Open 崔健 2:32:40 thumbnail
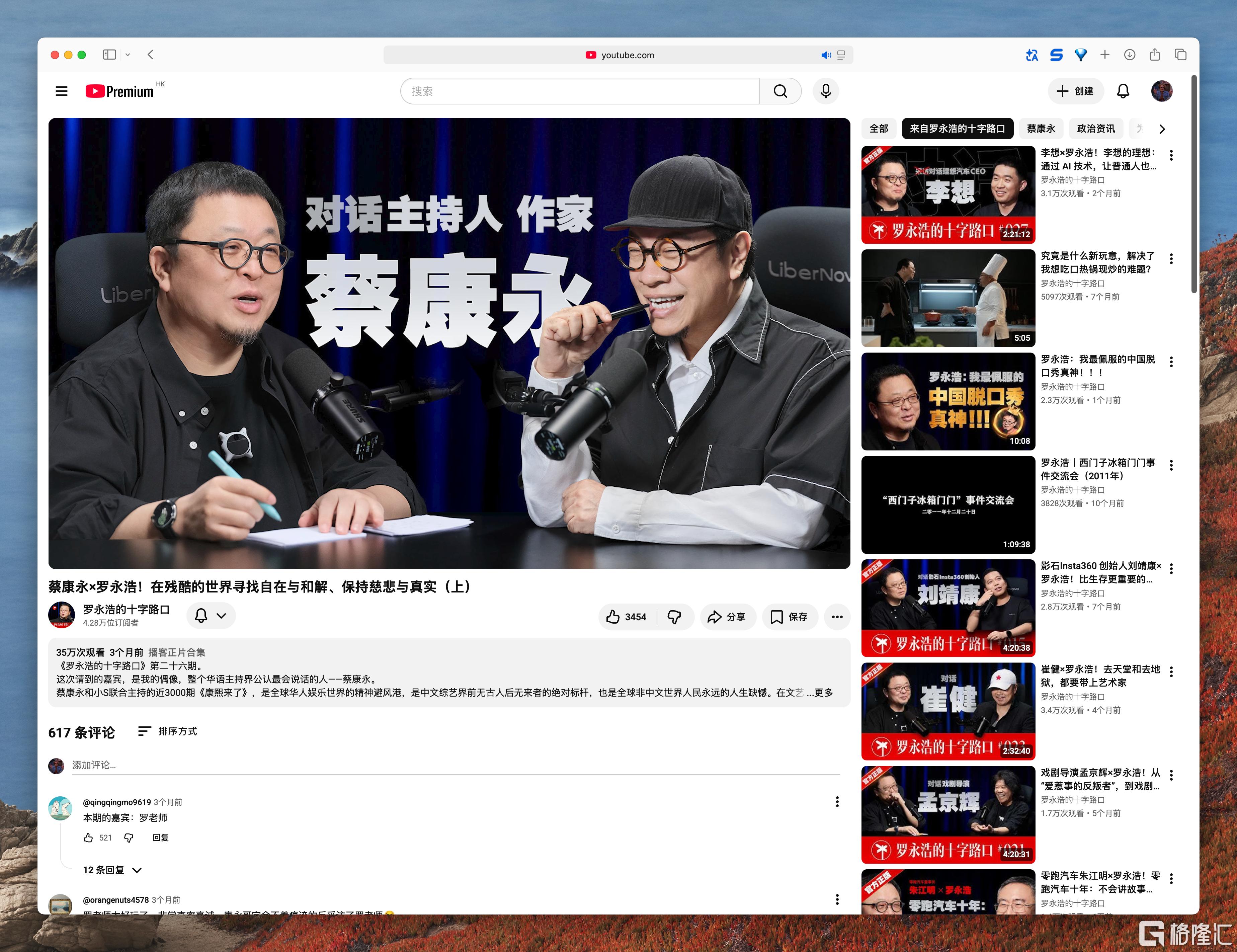The height and width of the screenshot is (952, 1237). (x=948, y=711)
